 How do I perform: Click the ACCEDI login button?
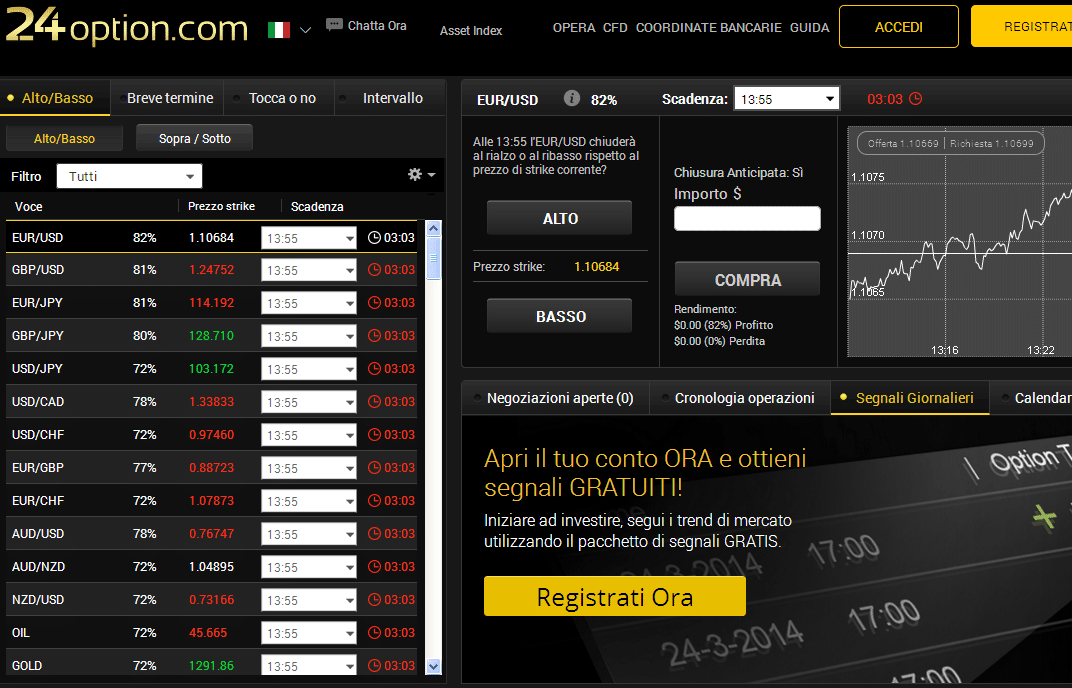tap(898, 27)
